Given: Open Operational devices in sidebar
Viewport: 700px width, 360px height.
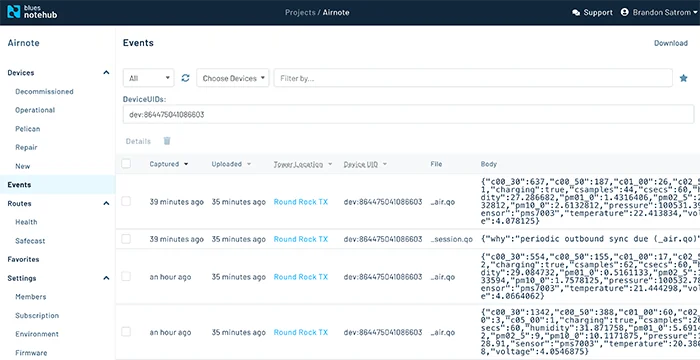Looking at the screenshot, I should [35, 110].
